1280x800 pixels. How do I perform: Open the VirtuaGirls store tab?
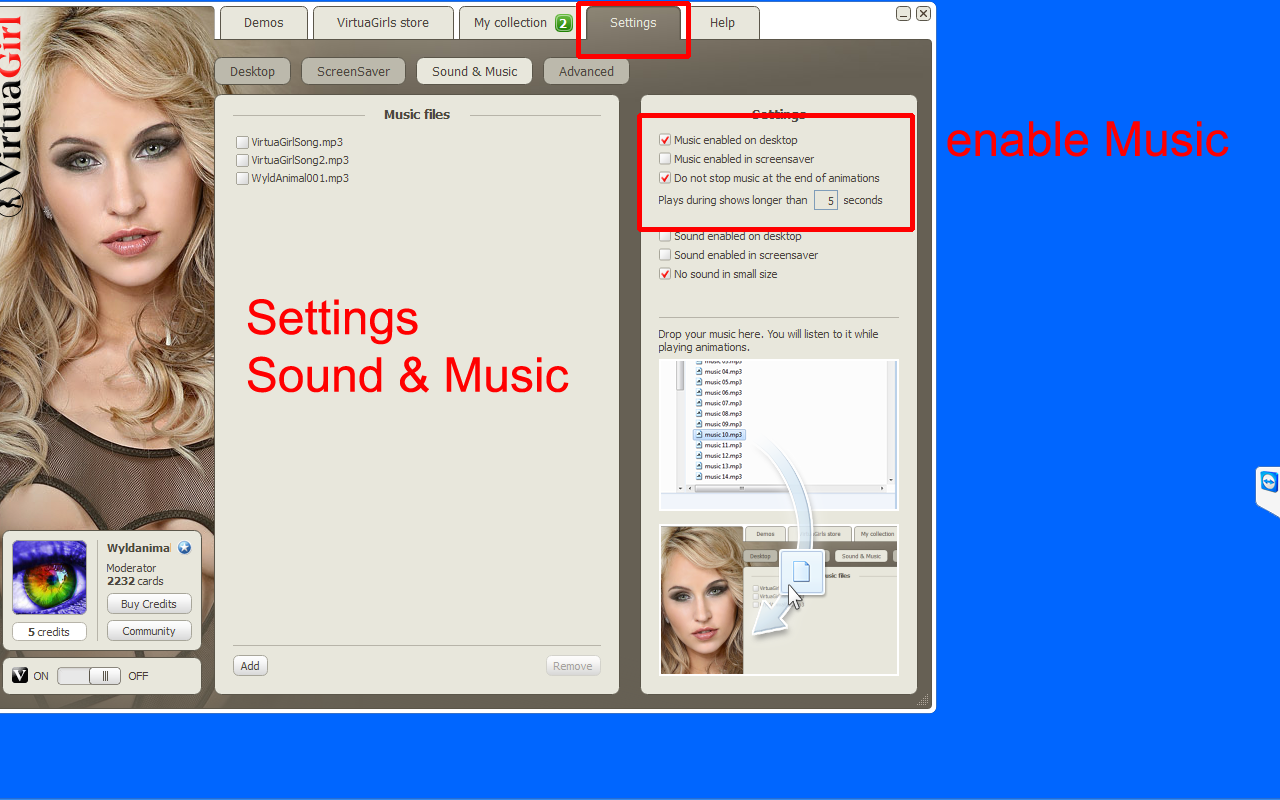383,23
